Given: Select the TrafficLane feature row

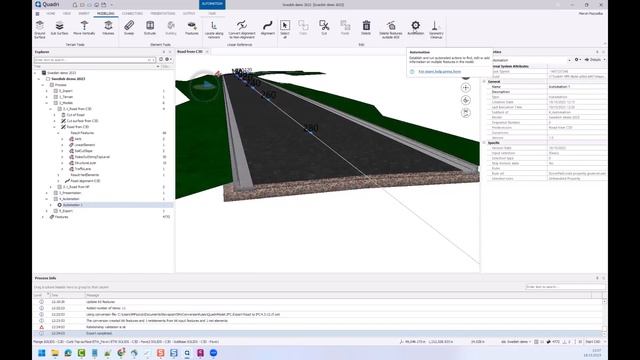Looking at the screenshot, I should point(82,169).
